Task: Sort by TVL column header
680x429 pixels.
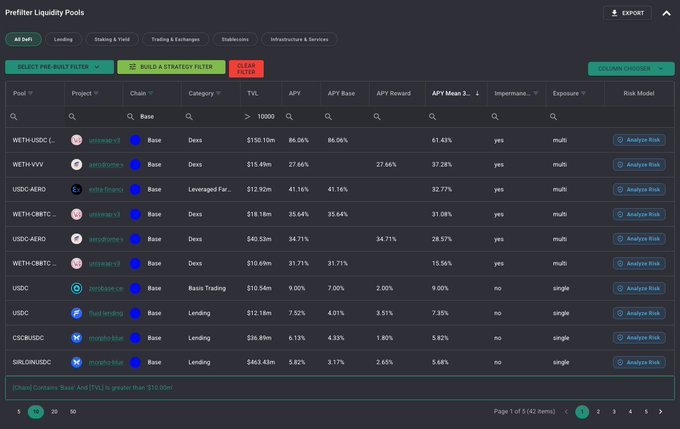Action: coord(253,93)
